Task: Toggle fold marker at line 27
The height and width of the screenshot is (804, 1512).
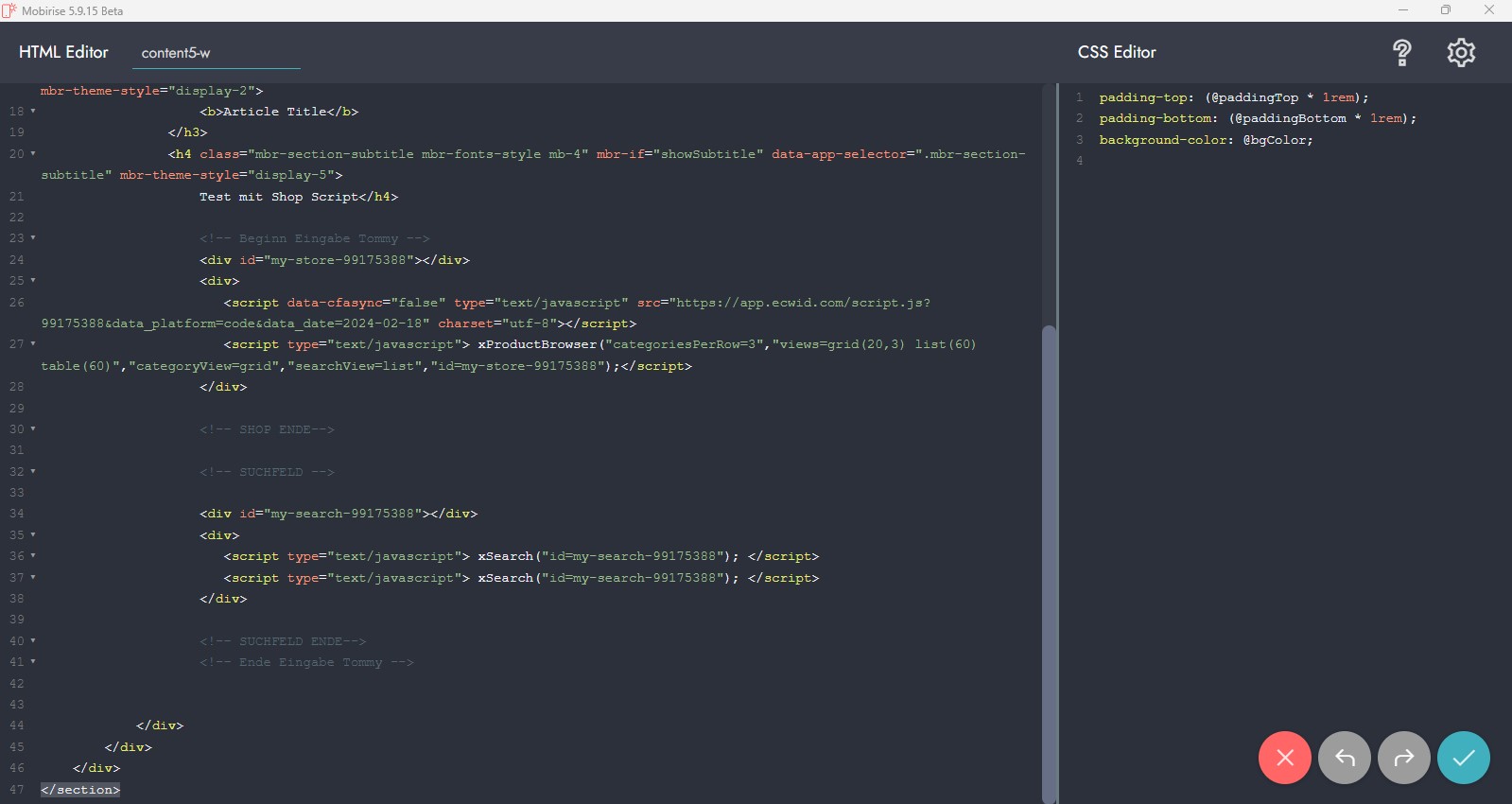Action: pos(33,344)
